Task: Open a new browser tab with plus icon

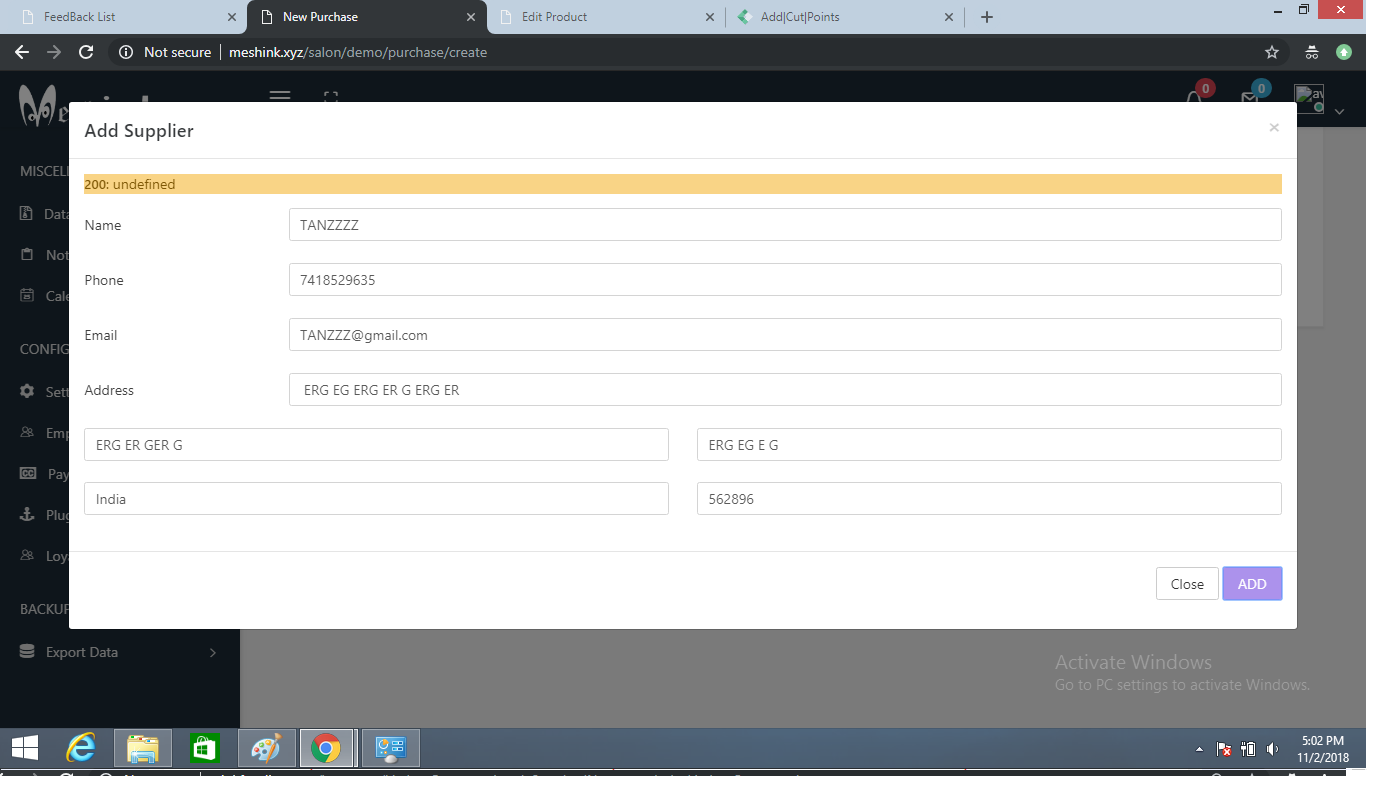Action: click(x=987, y=17)
